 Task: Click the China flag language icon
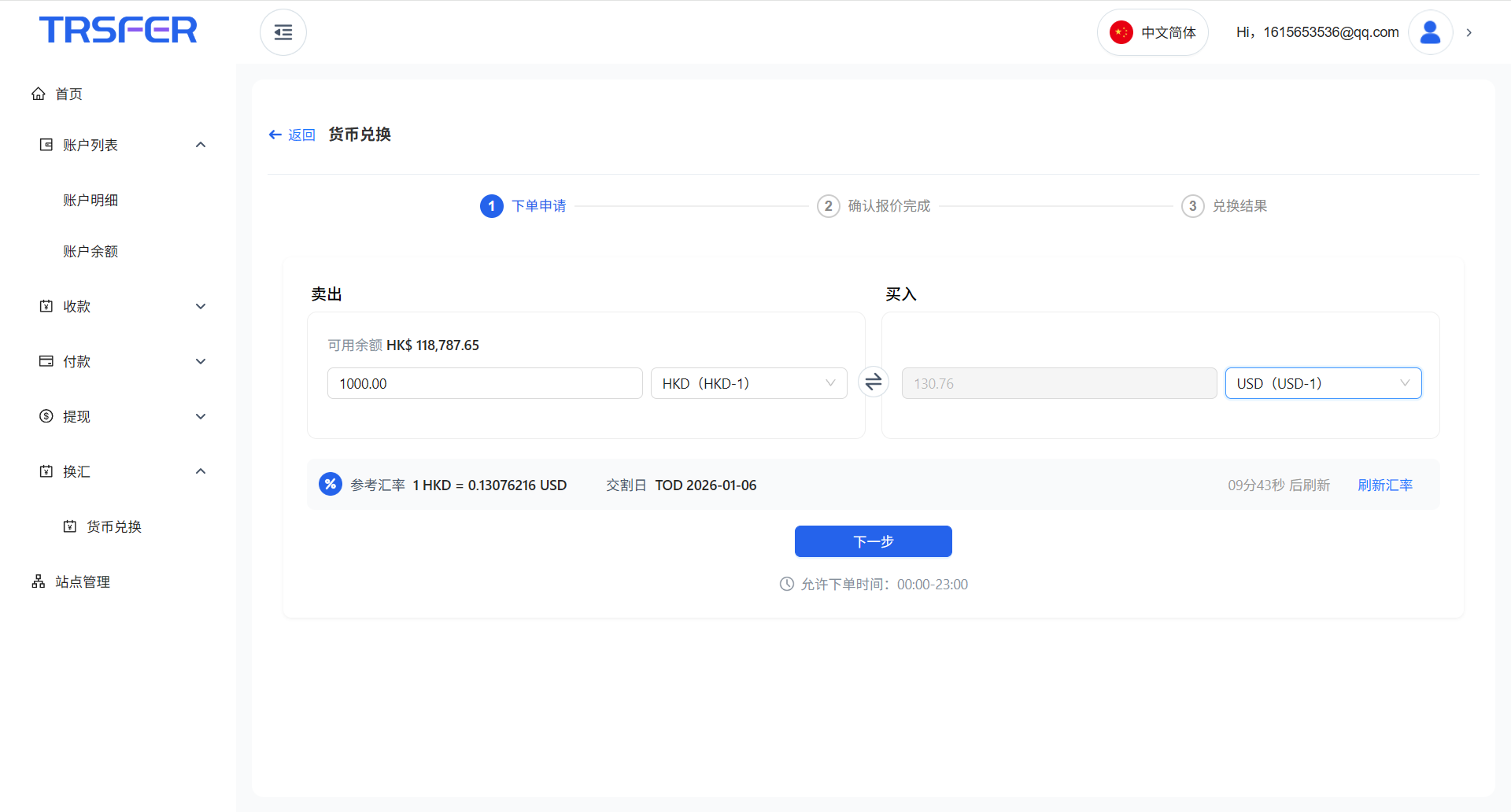(1121, 32)
